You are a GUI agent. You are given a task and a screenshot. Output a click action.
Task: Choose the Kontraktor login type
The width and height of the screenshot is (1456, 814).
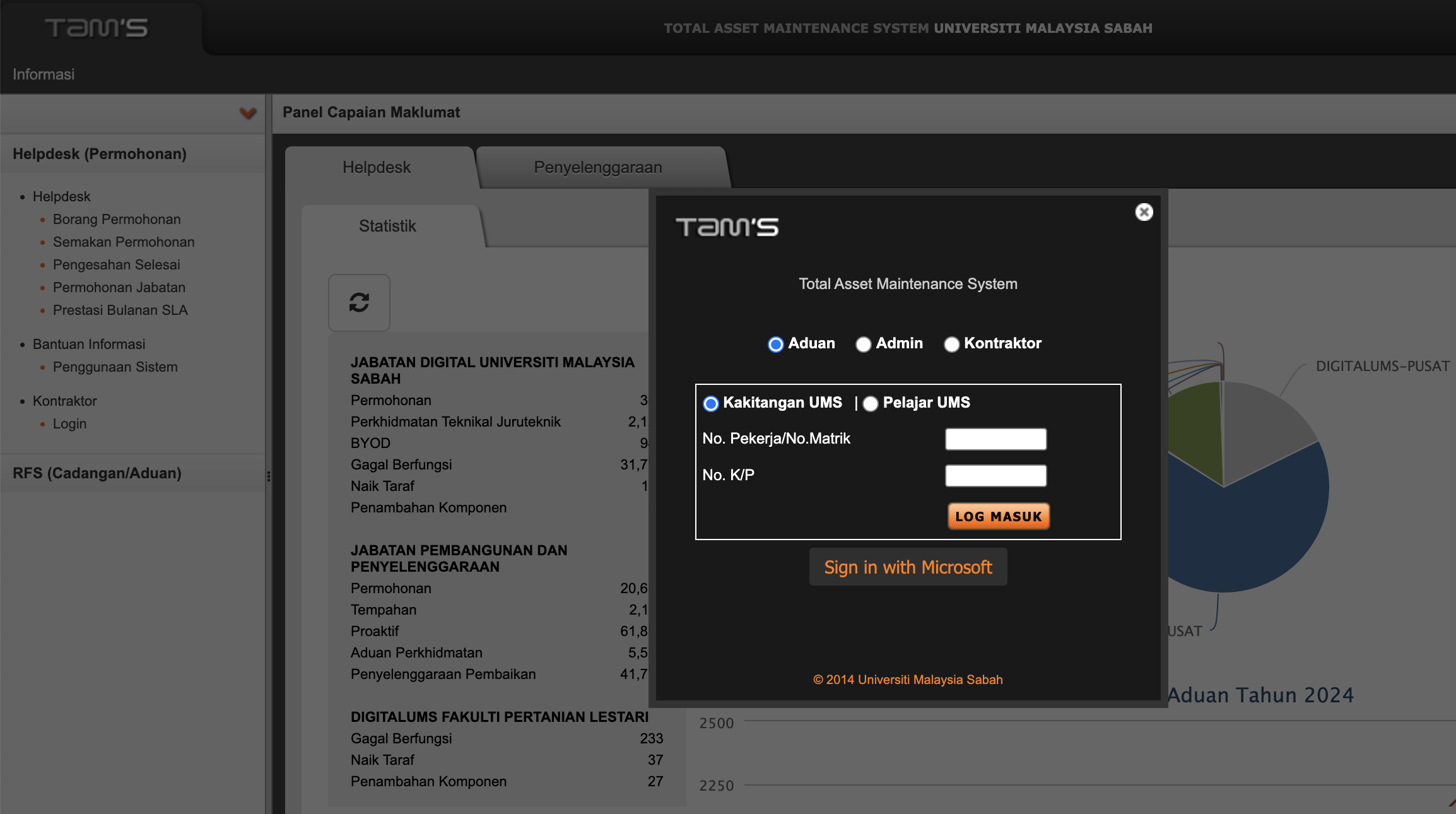click(x=951, y=344)
